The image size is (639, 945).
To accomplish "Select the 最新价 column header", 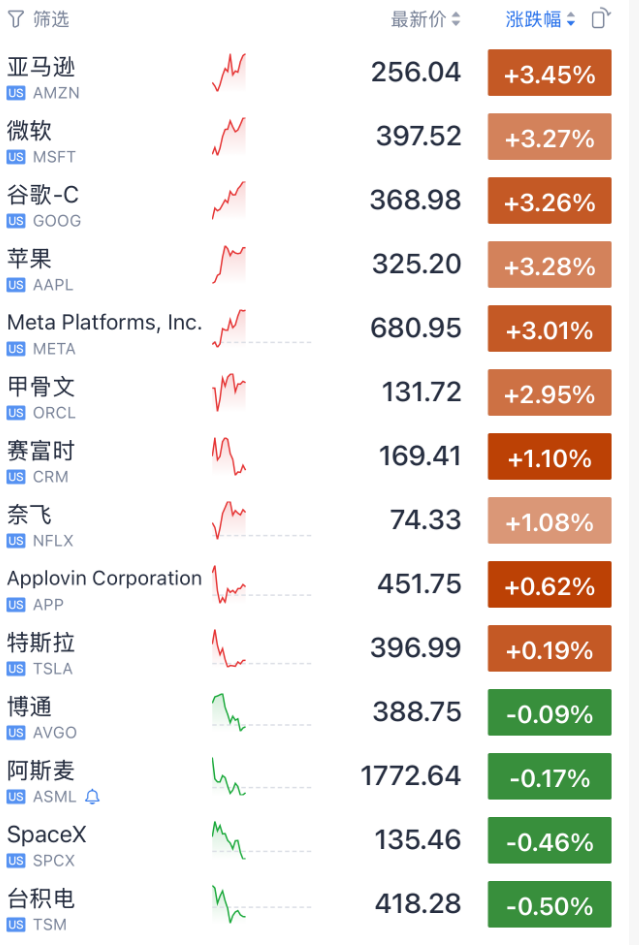I will 418,19.
